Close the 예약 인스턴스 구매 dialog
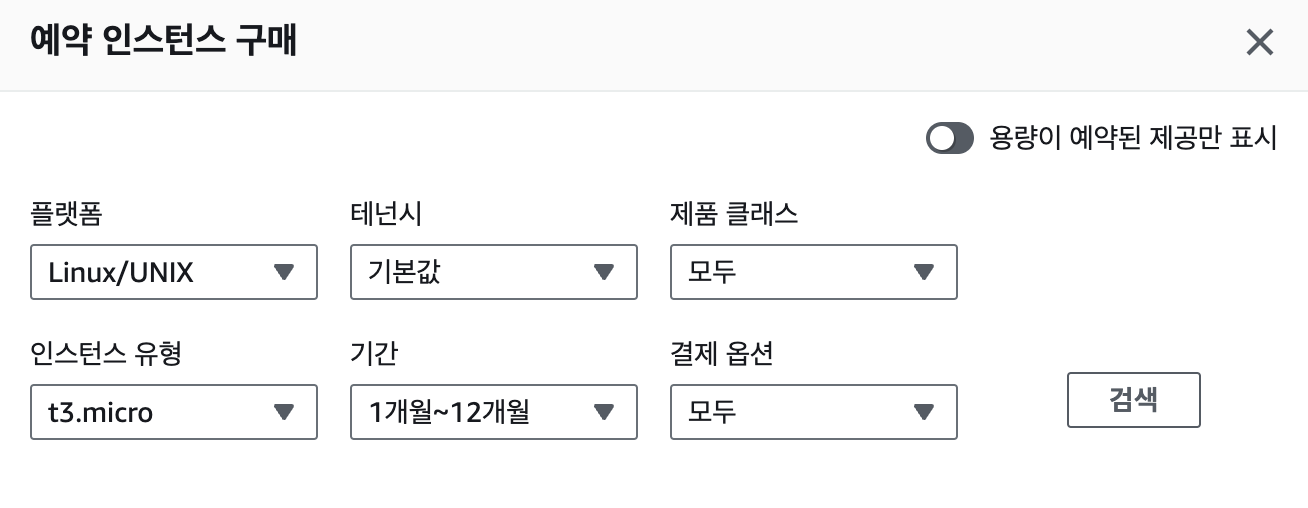The height and width of the screenshot is (508, 1308). (1259, 43)
